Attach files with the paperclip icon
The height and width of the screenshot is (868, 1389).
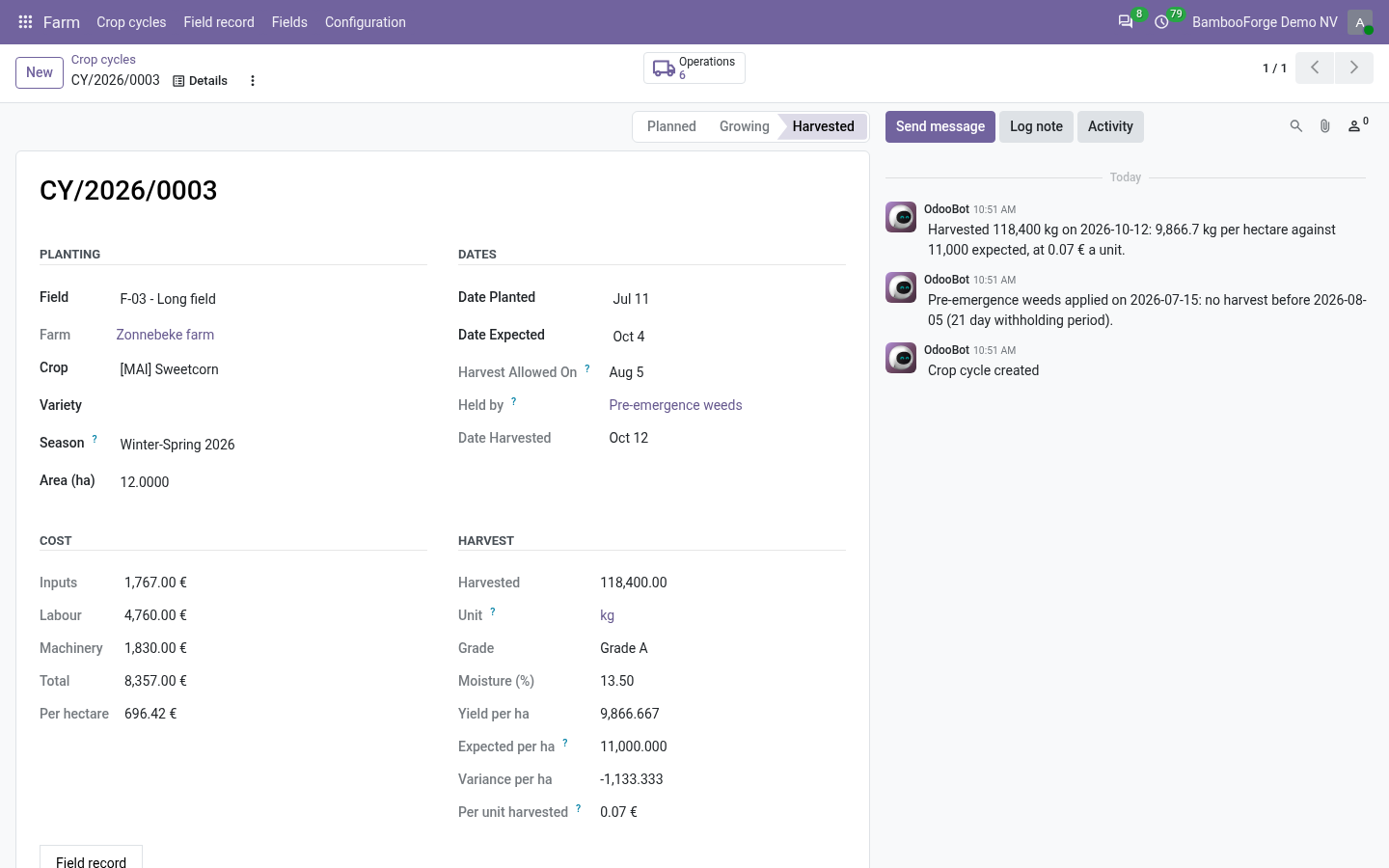1325,126
